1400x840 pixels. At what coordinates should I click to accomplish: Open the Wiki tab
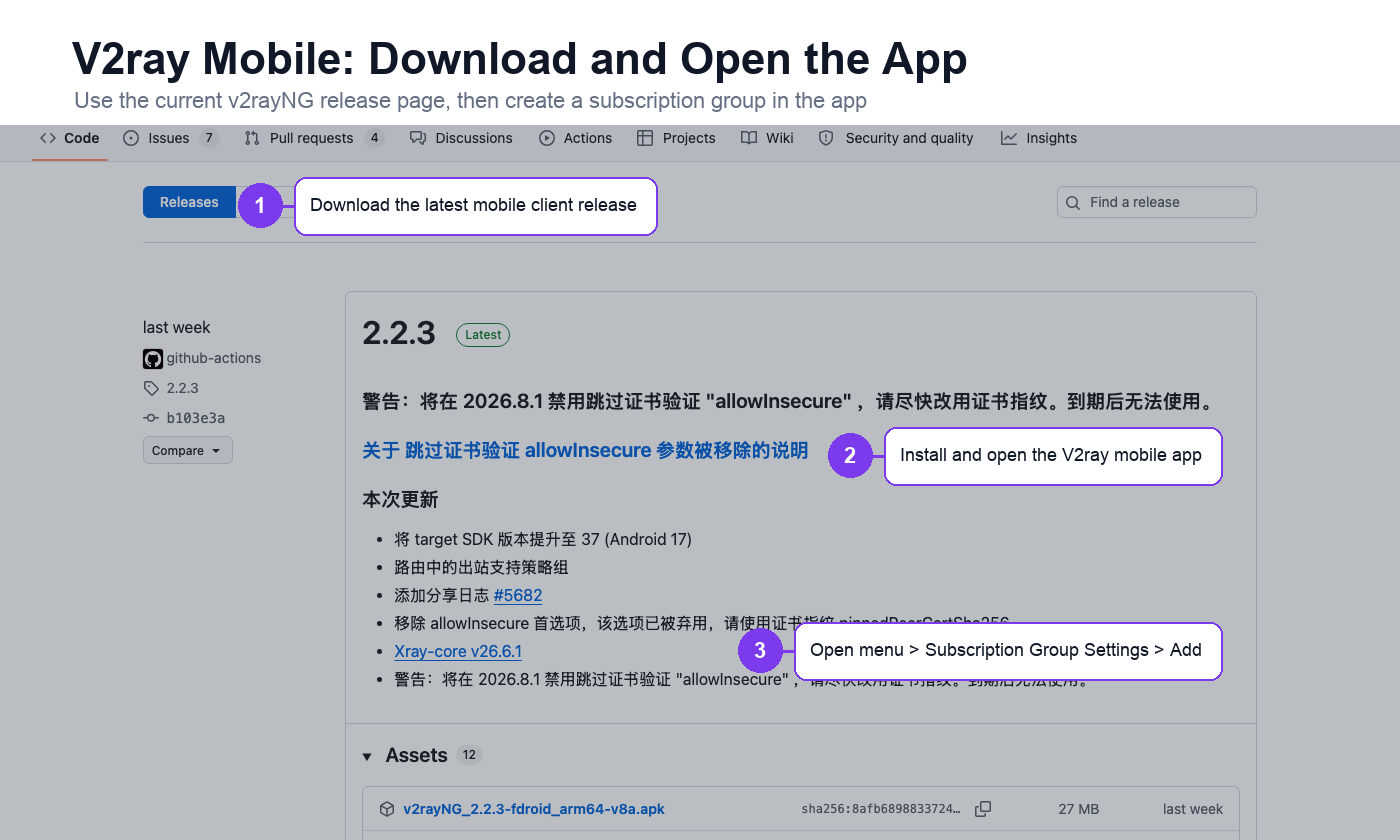tap(767, 138)
